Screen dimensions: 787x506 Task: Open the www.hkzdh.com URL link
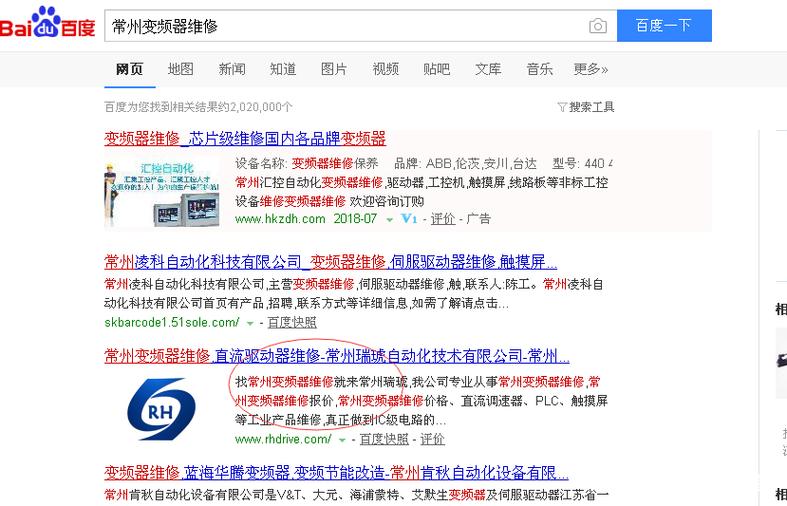280,219
